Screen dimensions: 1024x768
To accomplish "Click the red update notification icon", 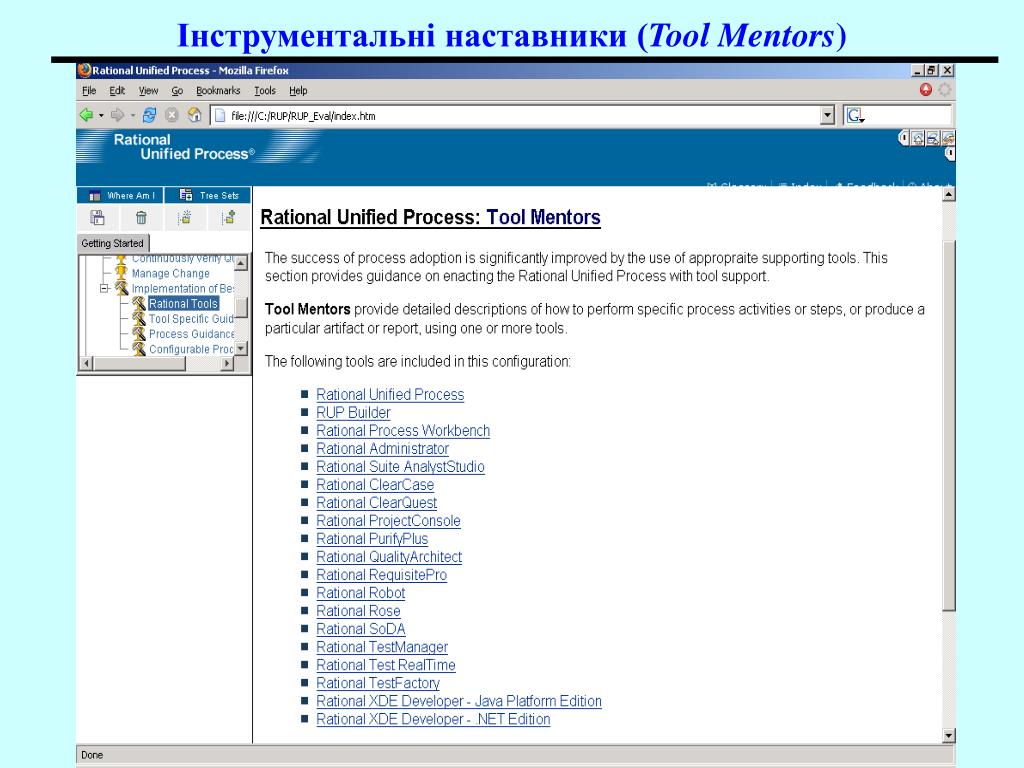I will [925, 90].
